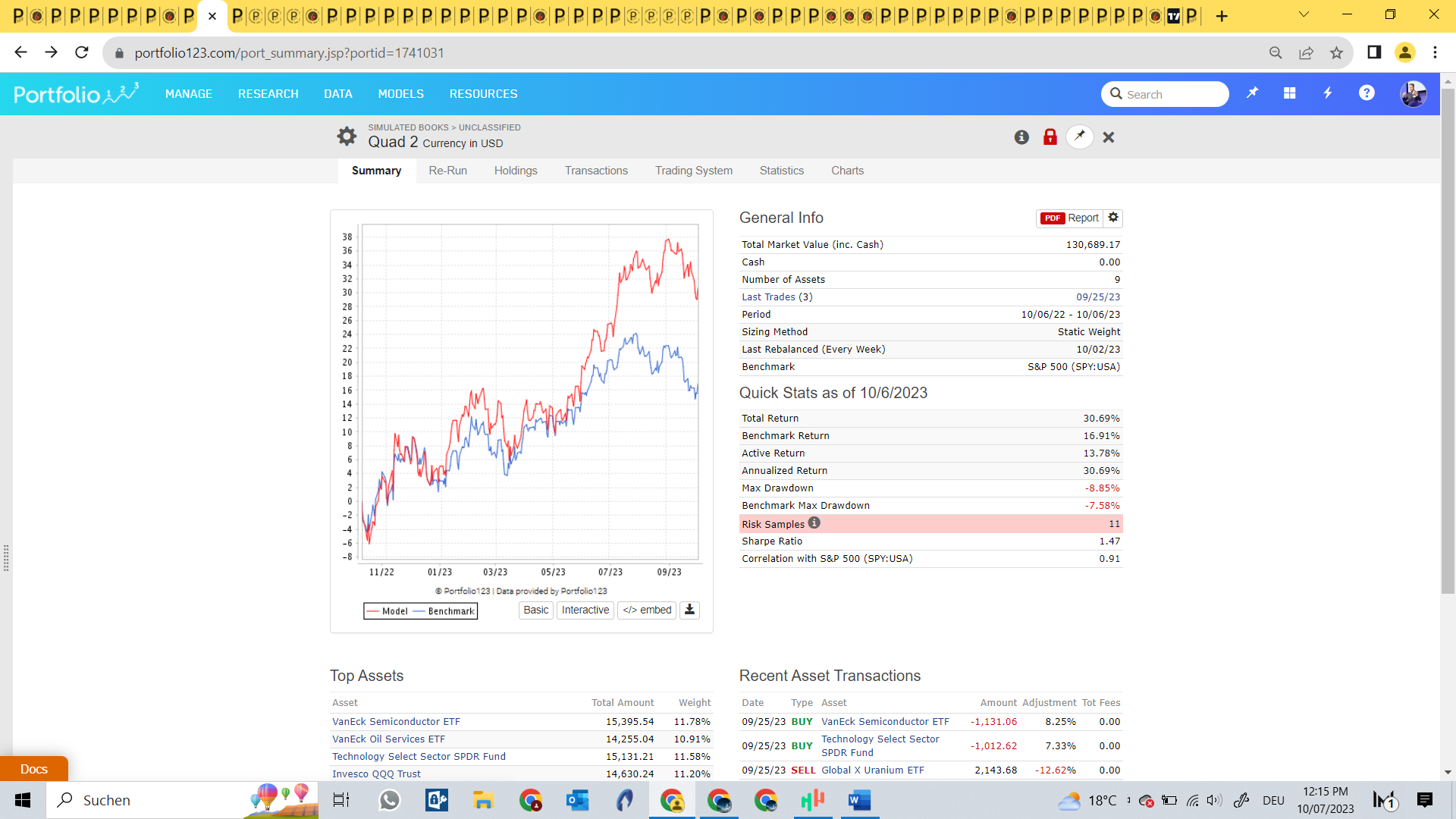
Task: Click the red lock icon
Action: [x=1050, y=137]
